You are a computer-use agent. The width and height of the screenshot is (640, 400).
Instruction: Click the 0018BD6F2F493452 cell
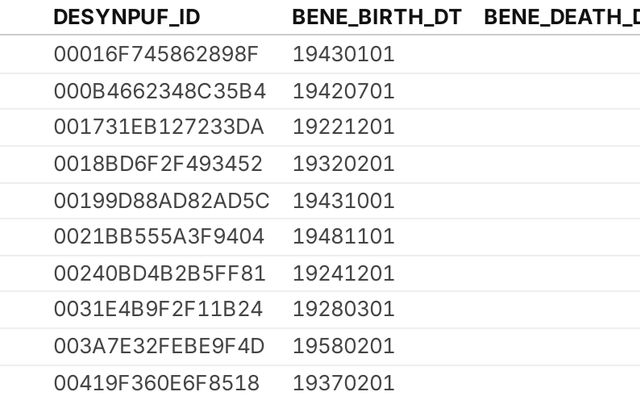coord(157,164)
